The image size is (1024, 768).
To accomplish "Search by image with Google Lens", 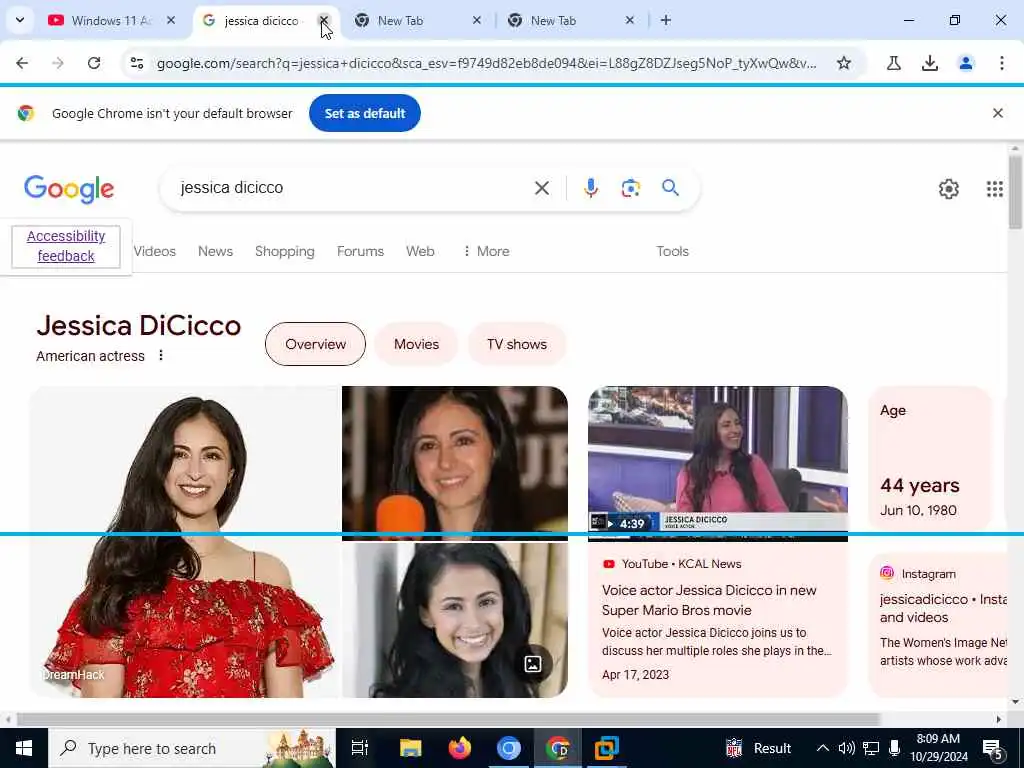I will click(x=630, y=188).
